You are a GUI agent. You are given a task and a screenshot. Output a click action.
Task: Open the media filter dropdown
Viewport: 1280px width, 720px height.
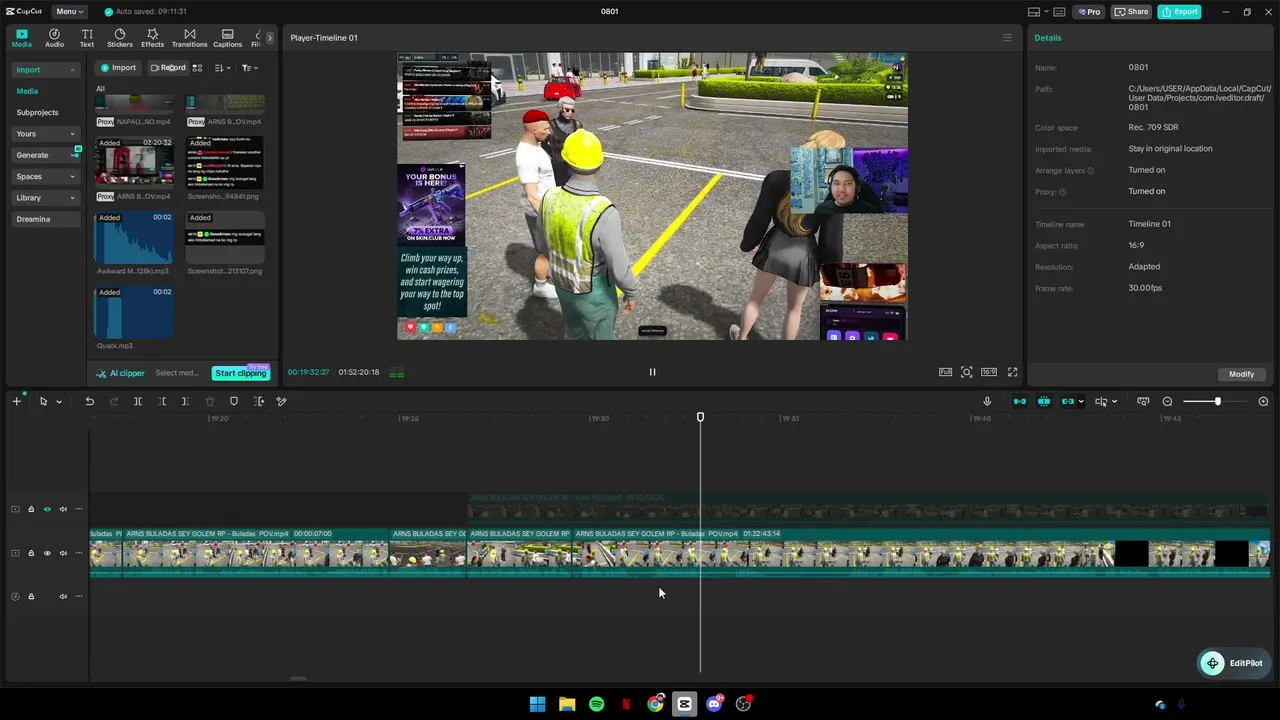(x=249, y=68)
